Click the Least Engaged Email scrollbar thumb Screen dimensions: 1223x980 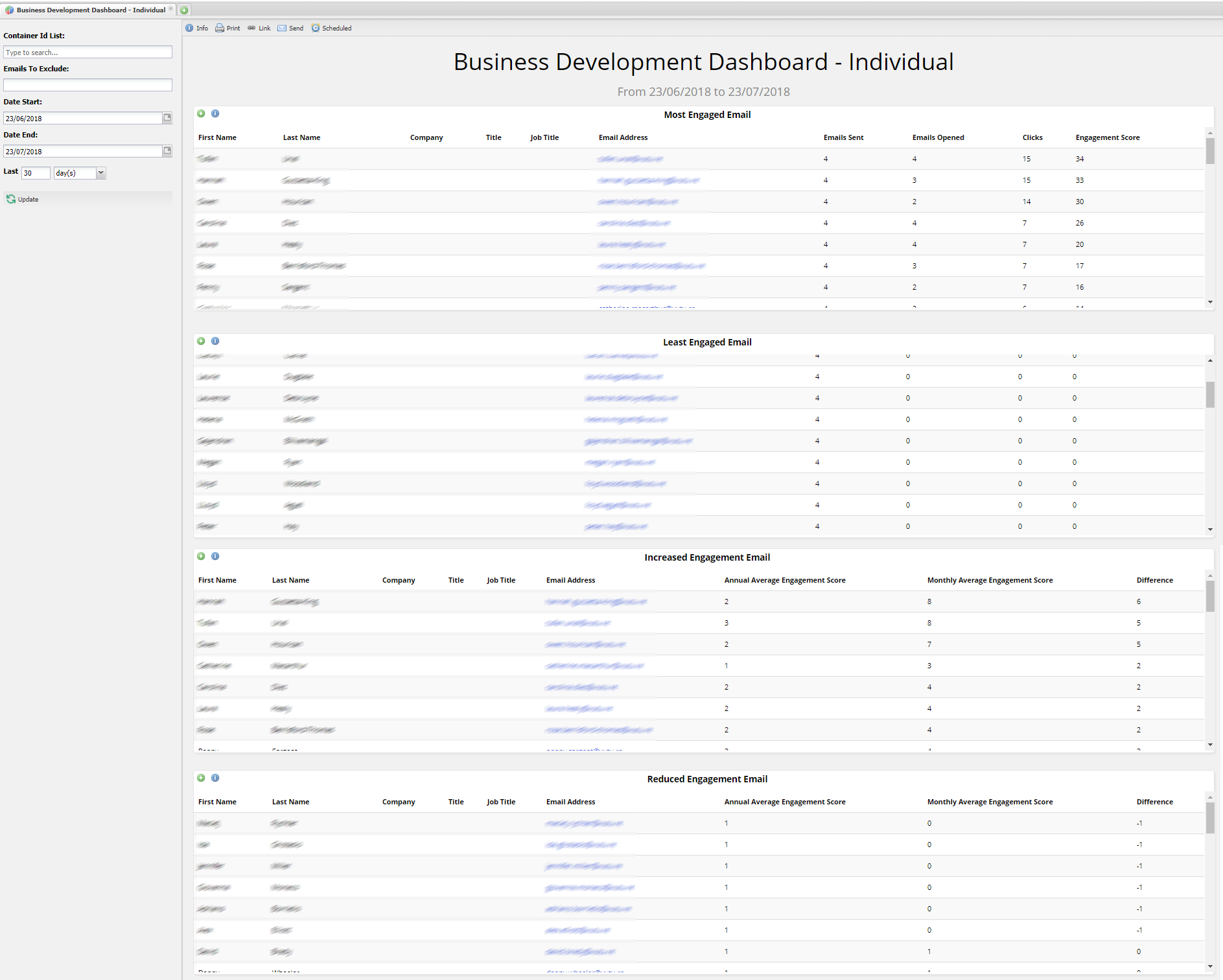click(1210, 394)
